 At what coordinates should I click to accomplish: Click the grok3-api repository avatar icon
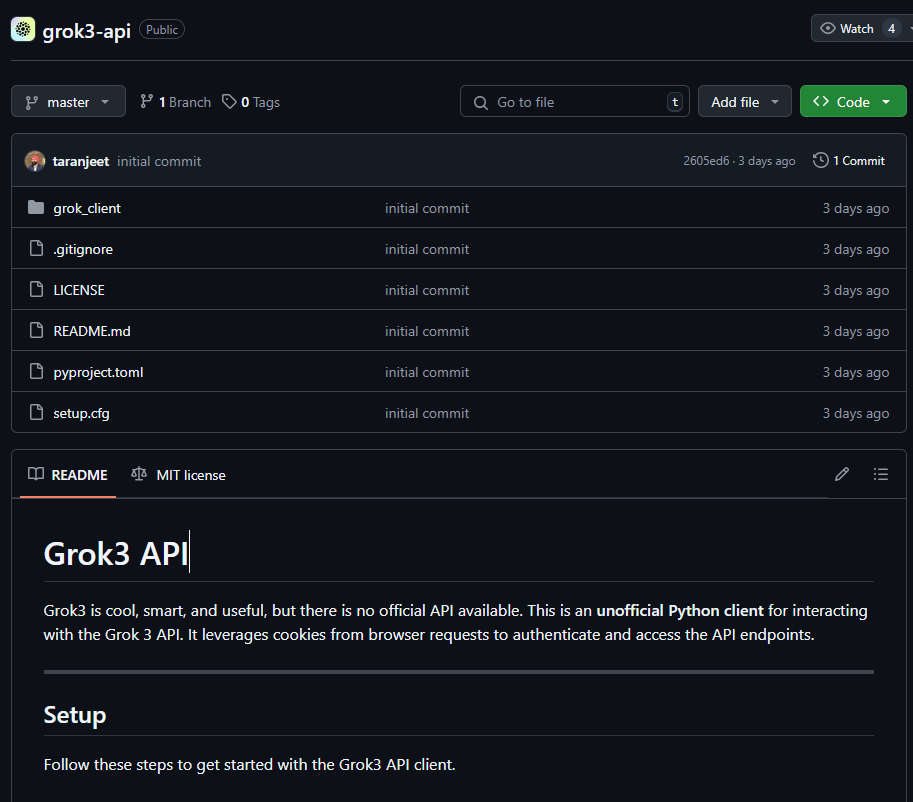coord(23,29)
